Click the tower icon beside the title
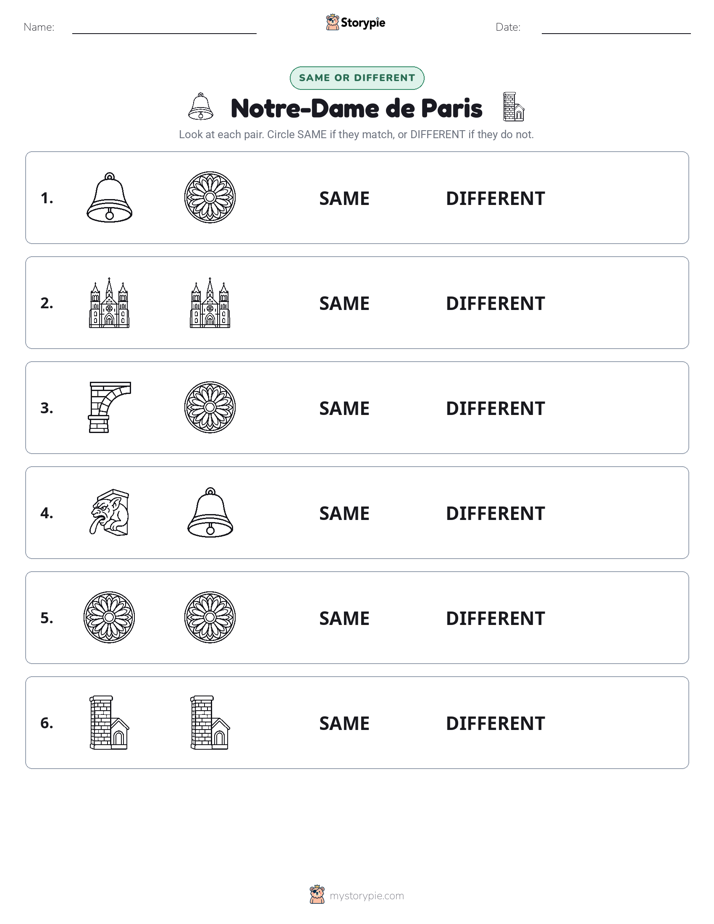 (x=513, y=107)
